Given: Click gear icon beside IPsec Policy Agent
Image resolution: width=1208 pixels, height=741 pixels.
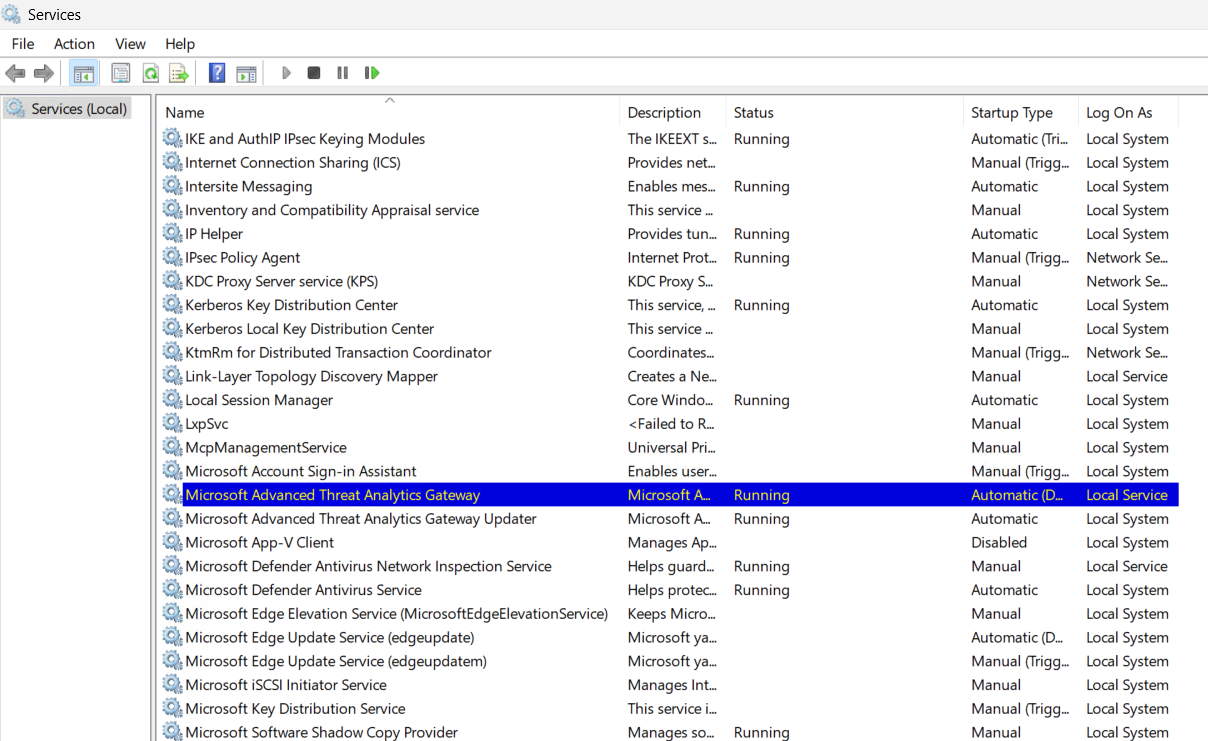Looking at the screenshot, I should [173, 258].
